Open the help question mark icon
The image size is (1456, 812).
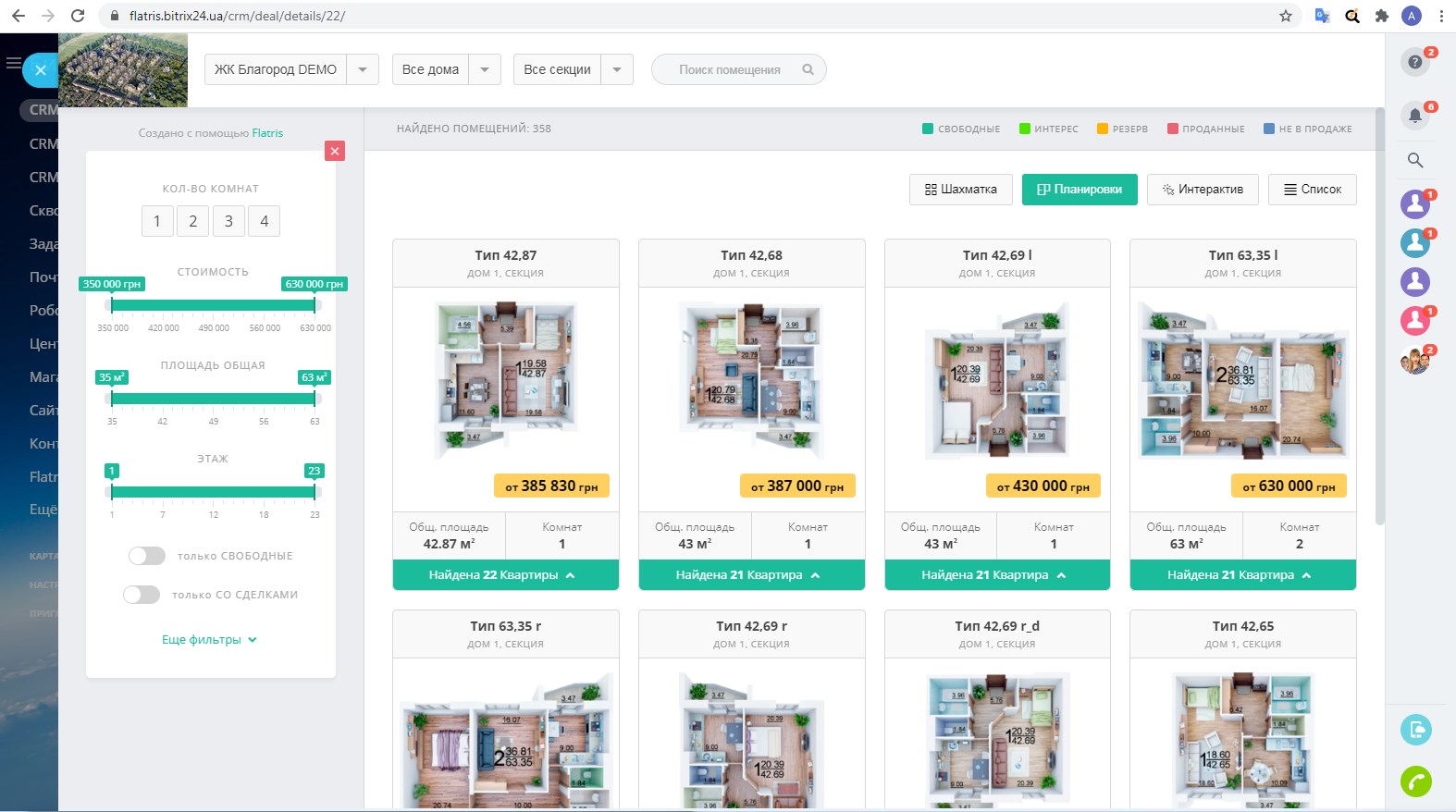pos(1414,62)
